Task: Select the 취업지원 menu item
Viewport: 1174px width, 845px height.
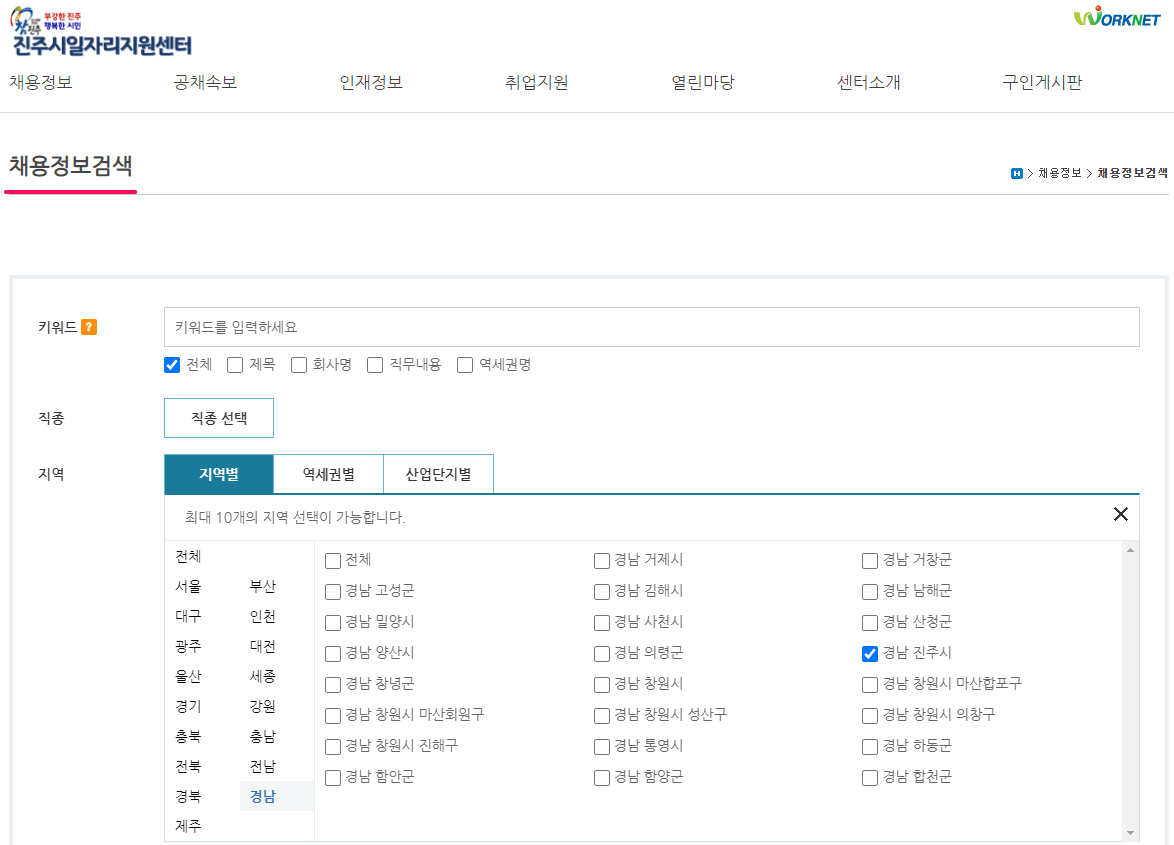Action: tap(536, 83)
